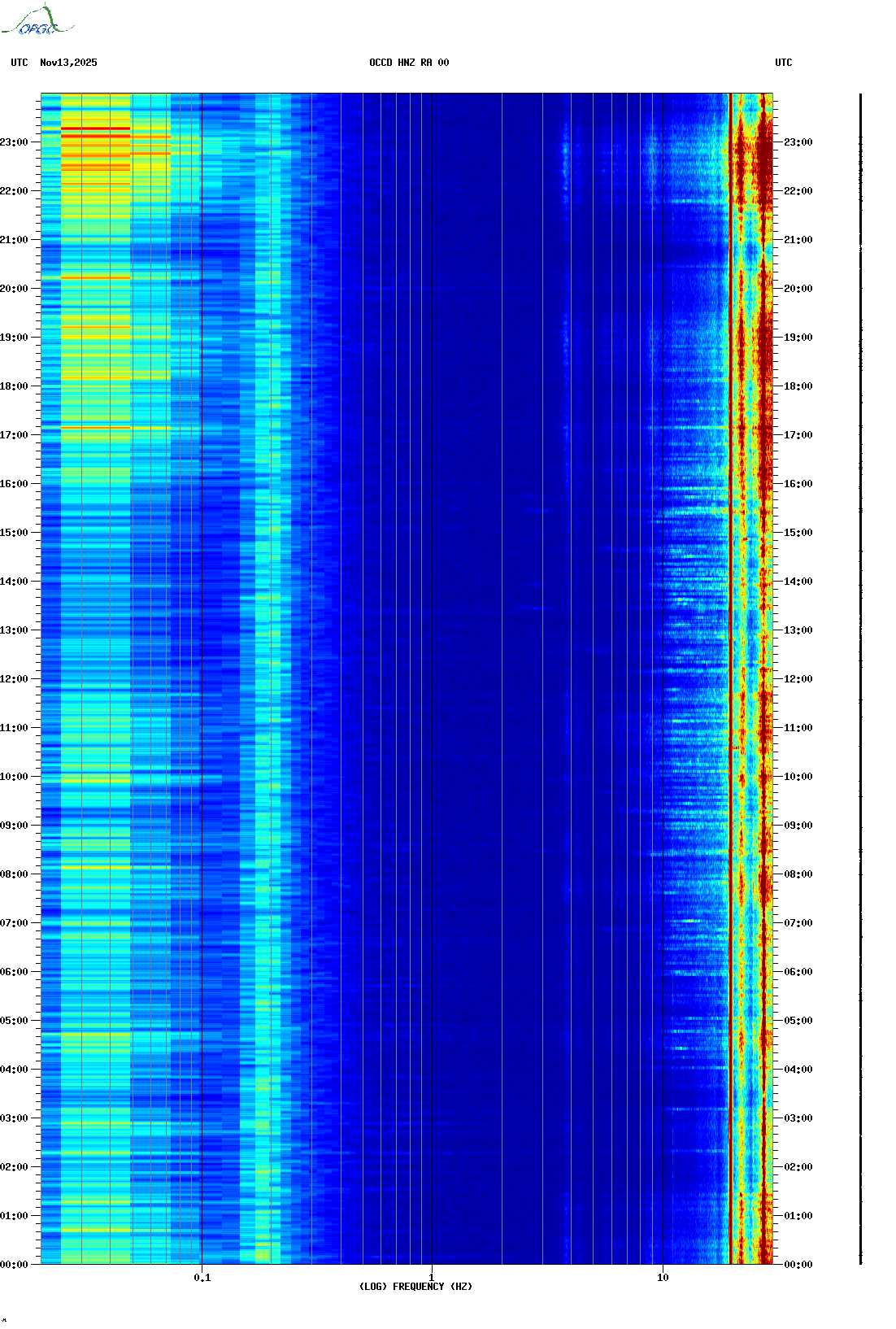Image resolution: width=896 pixels, height=1329 pixels.
Task: Click the right 17:00 time label
Action: (x=798, y=435)
